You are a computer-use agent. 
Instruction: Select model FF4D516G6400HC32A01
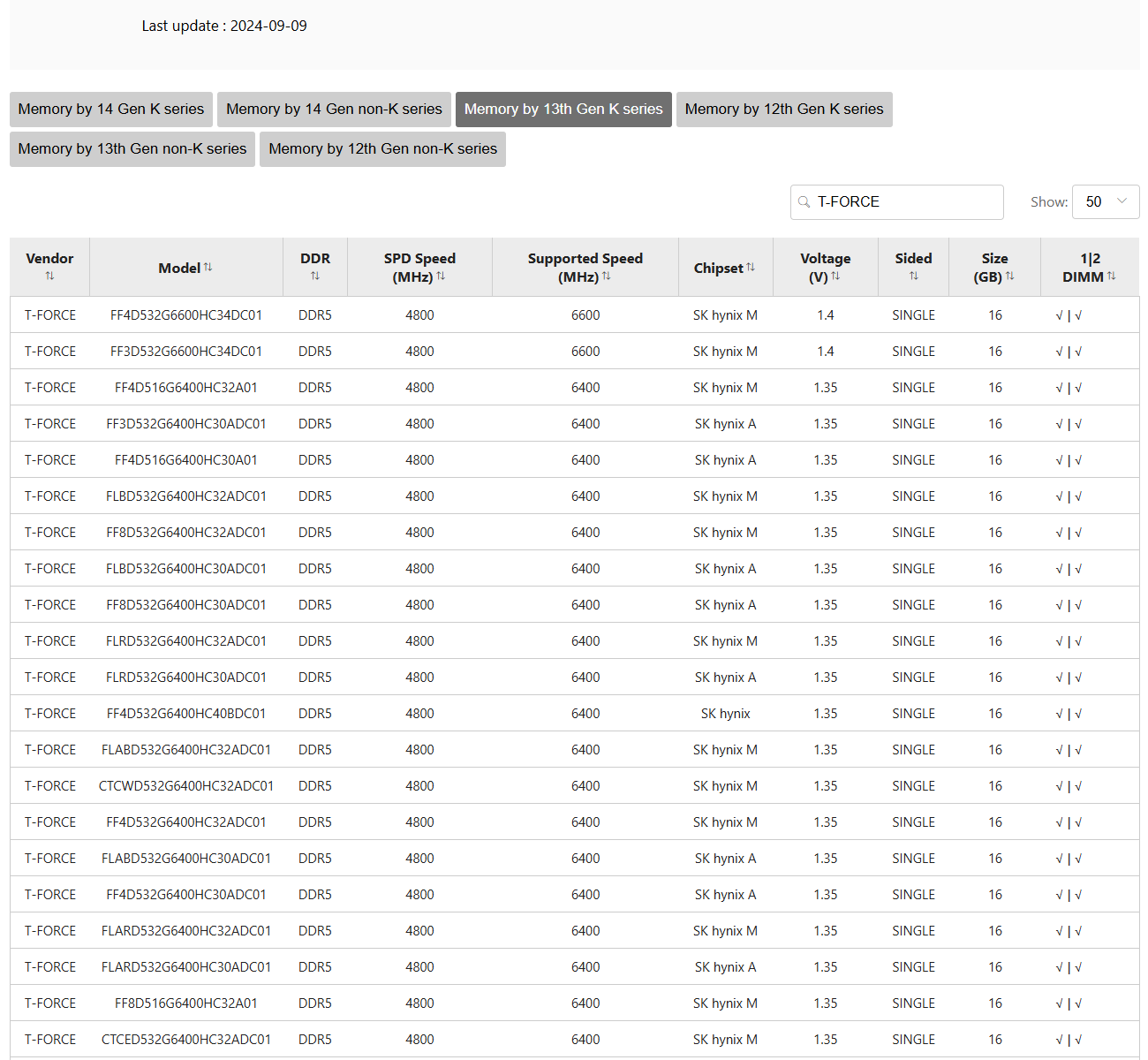coord(186,388)
